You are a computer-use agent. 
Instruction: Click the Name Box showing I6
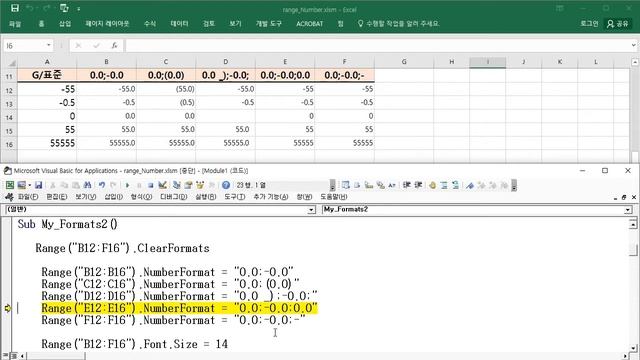[24, 45]
